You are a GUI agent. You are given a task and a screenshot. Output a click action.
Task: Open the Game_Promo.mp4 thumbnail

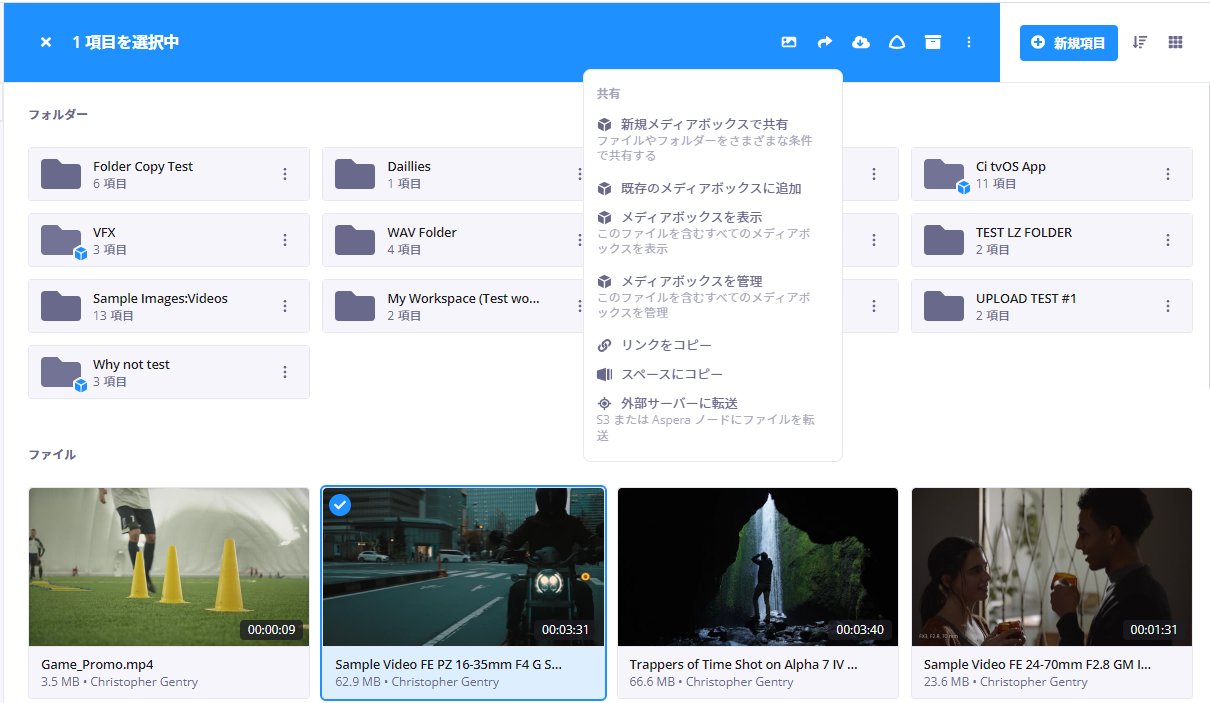point(169,567)
